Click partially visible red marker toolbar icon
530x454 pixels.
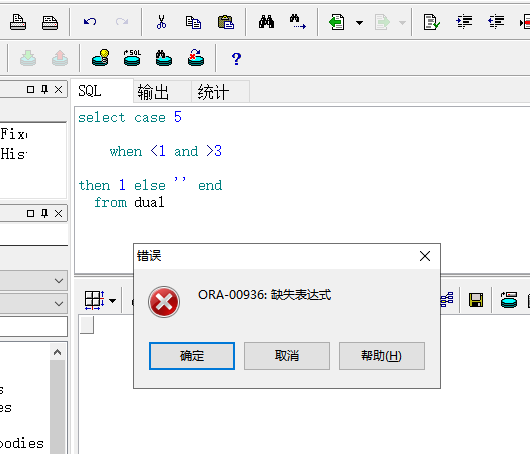(525, 22)
